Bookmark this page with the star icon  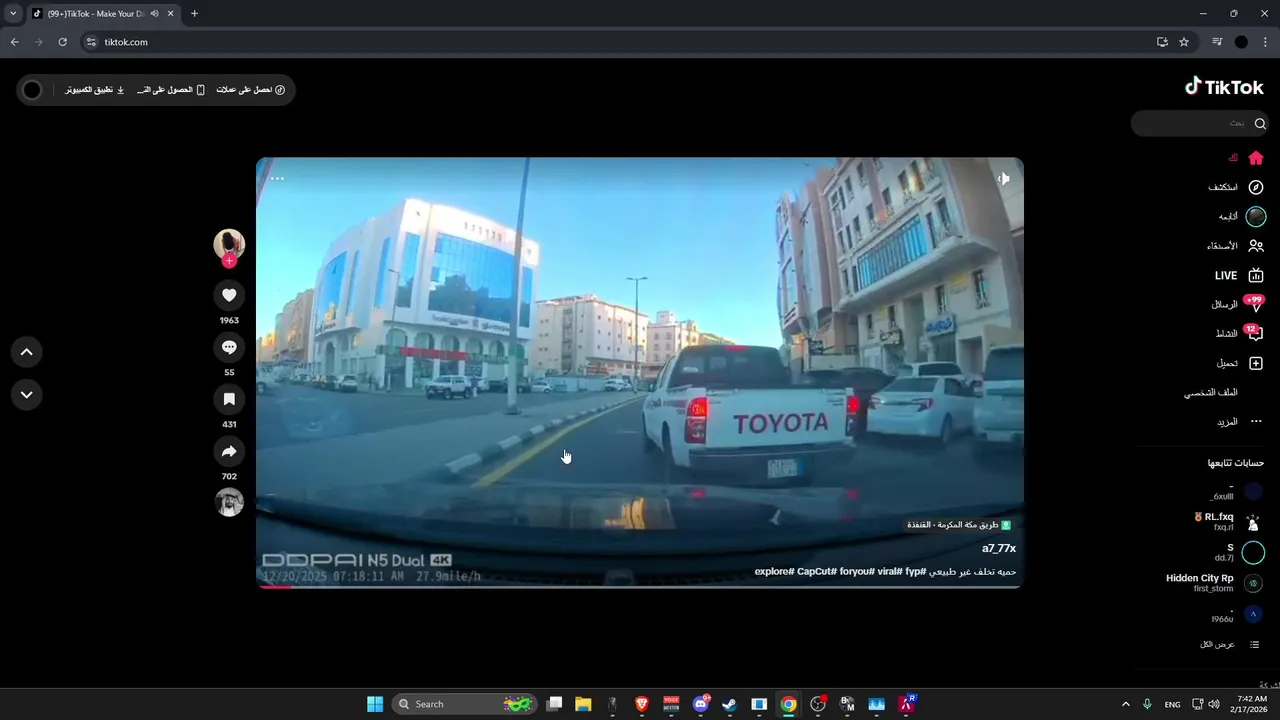(x=1184, y=42)
